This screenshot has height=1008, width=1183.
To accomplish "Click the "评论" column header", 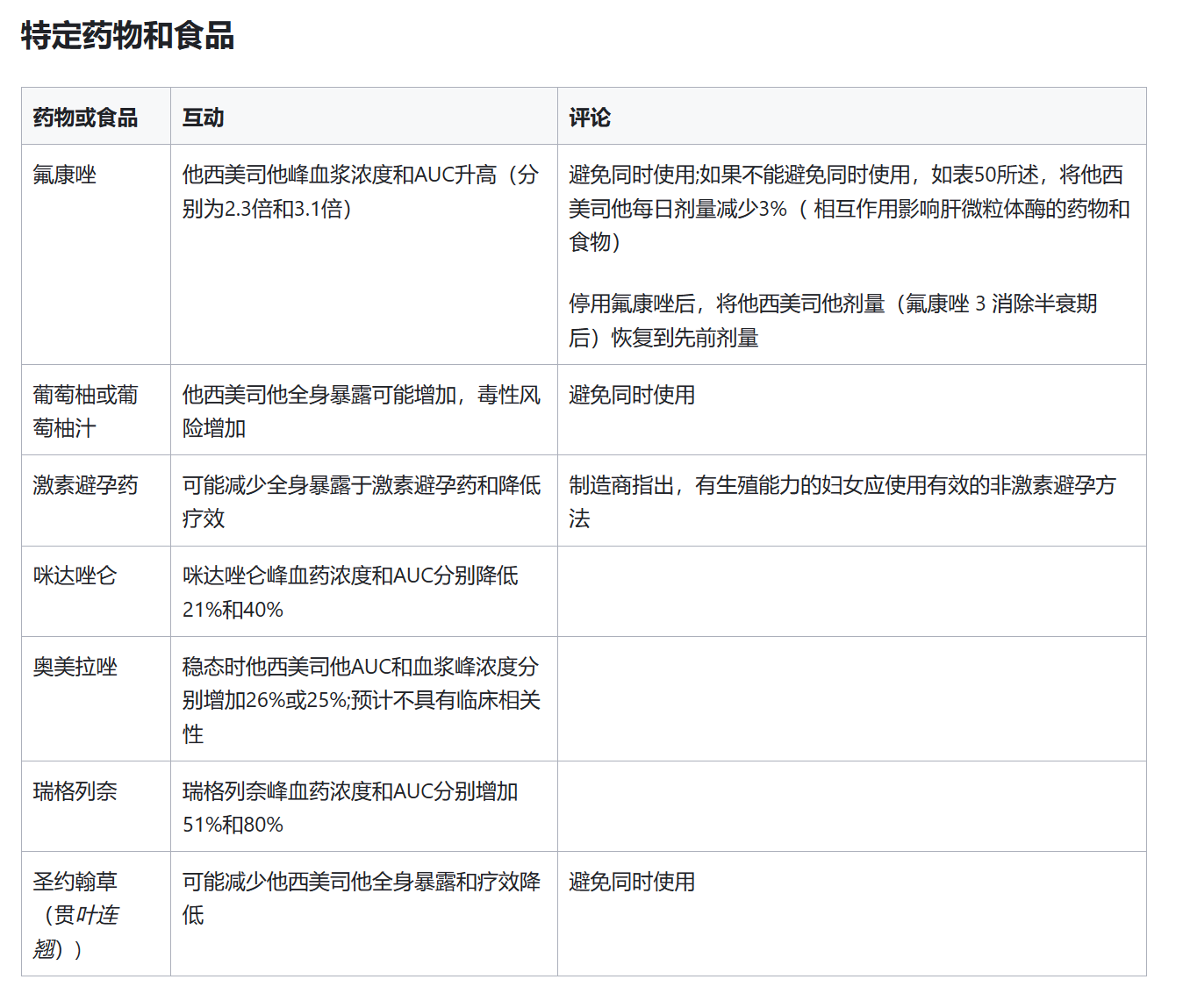I will (x=589, y=118).
